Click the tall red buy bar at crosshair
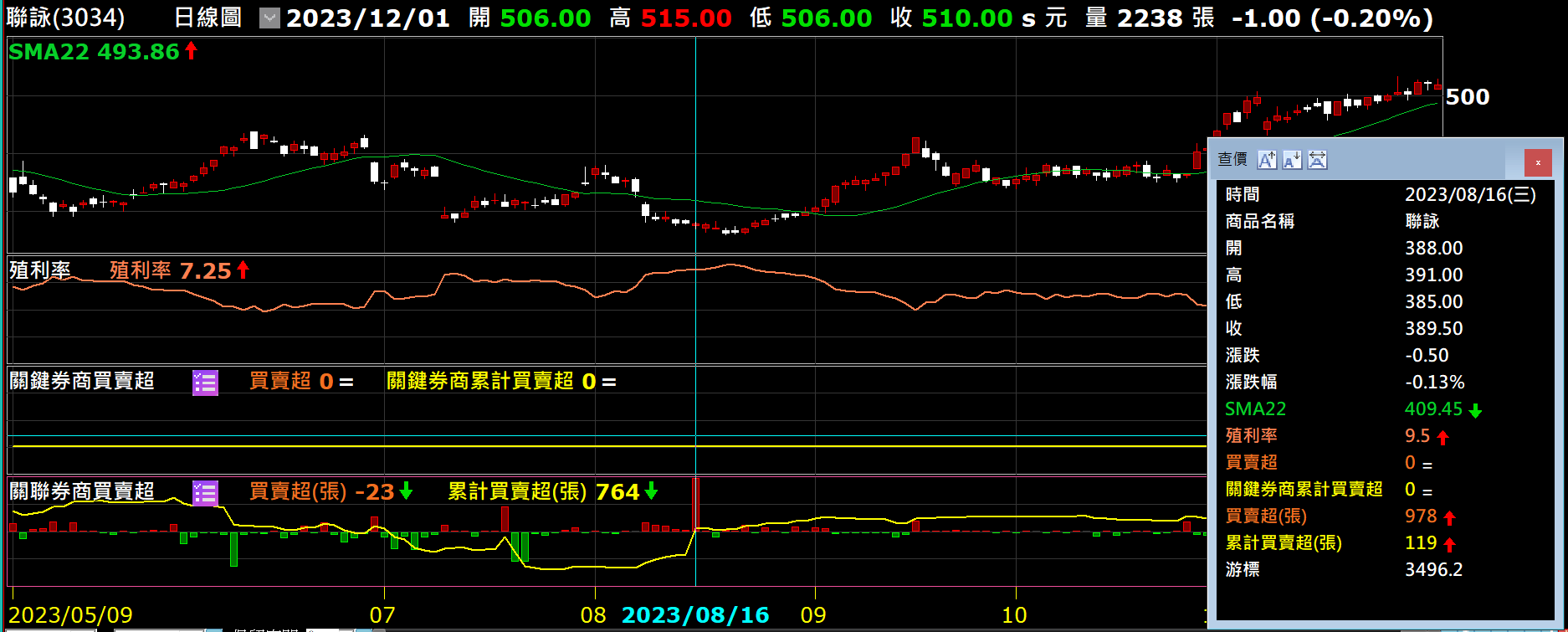1568x632 pixels. pyautogui.click(x=695, y=503)
